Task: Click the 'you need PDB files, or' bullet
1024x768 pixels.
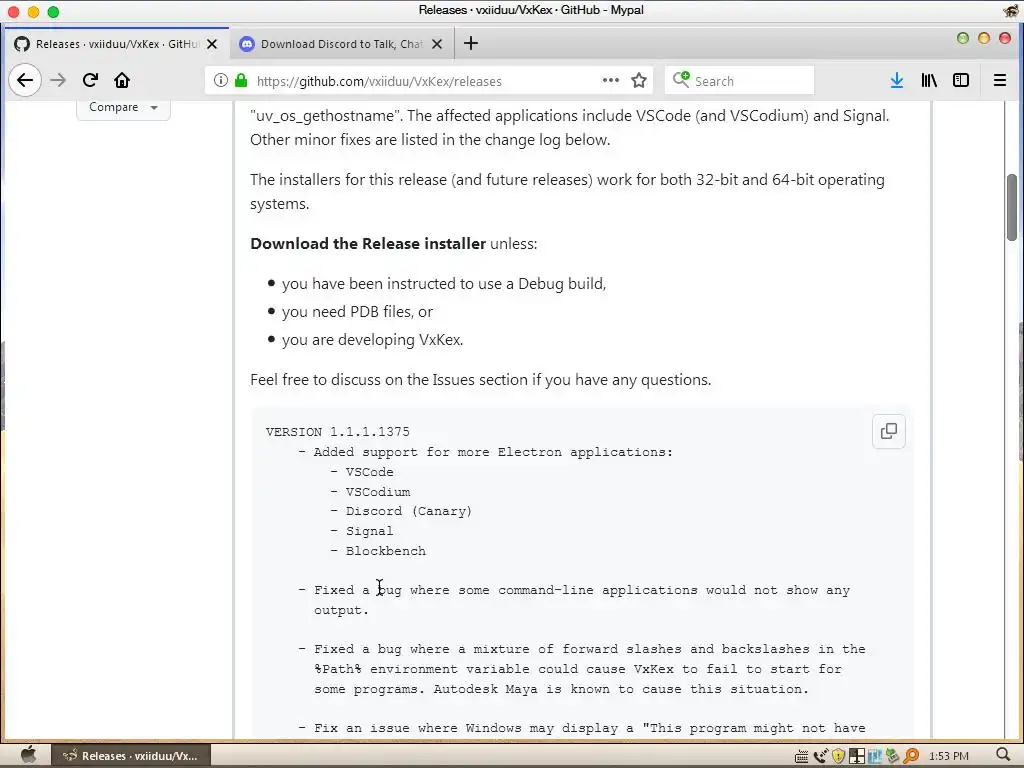Action: point(357,312)
